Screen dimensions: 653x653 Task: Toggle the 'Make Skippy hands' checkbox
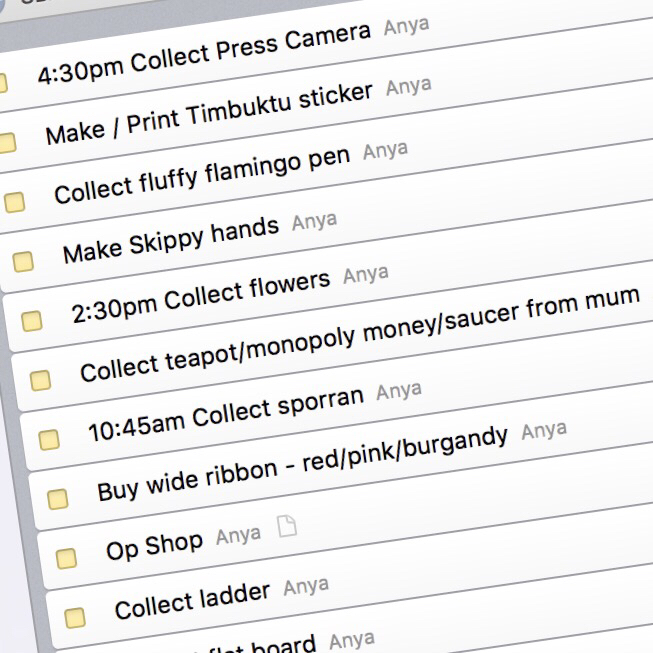23,262
